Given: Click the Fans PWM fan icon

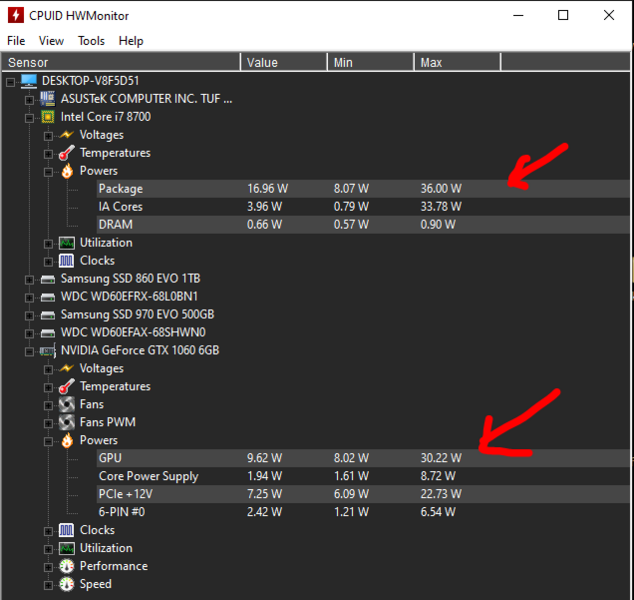Looking at the screenshot, I should (x=67, y=422).
